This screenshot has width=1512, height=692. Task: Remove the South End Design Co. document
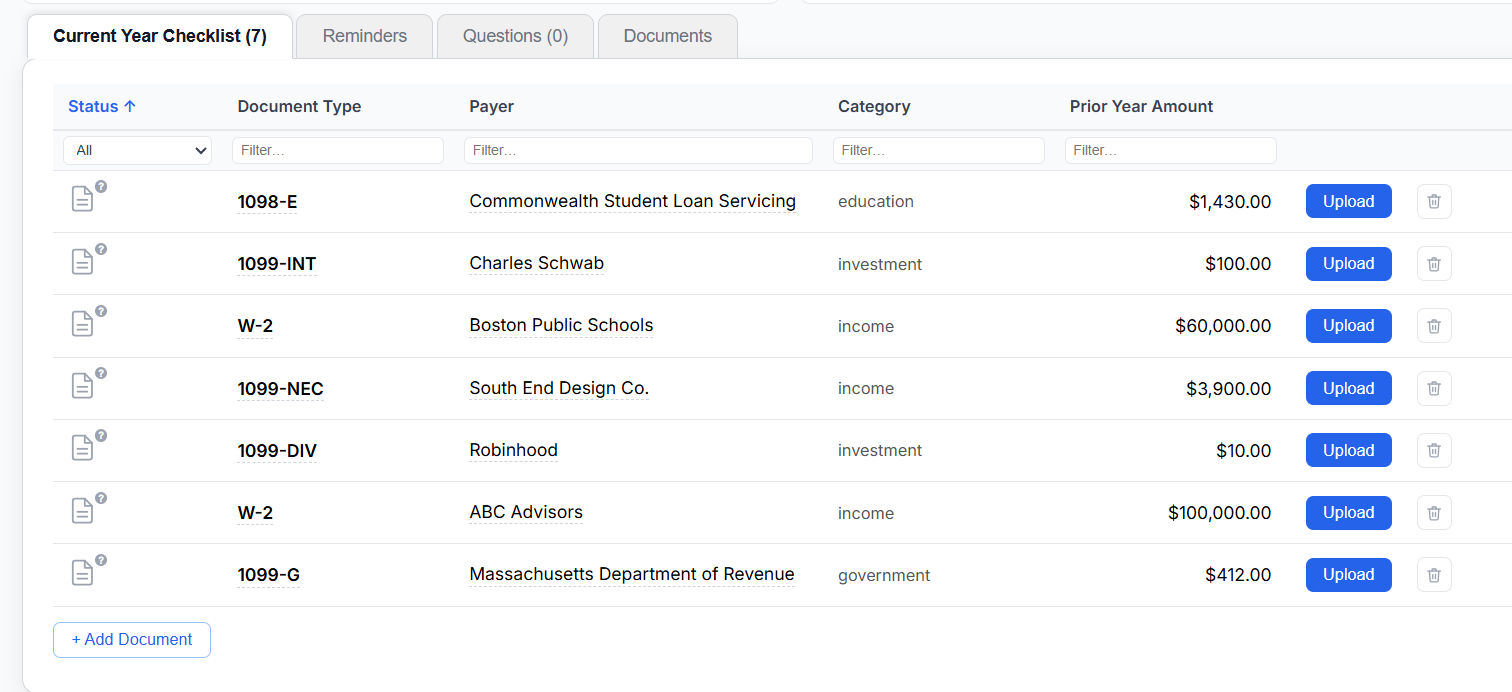pos(1434,388)
